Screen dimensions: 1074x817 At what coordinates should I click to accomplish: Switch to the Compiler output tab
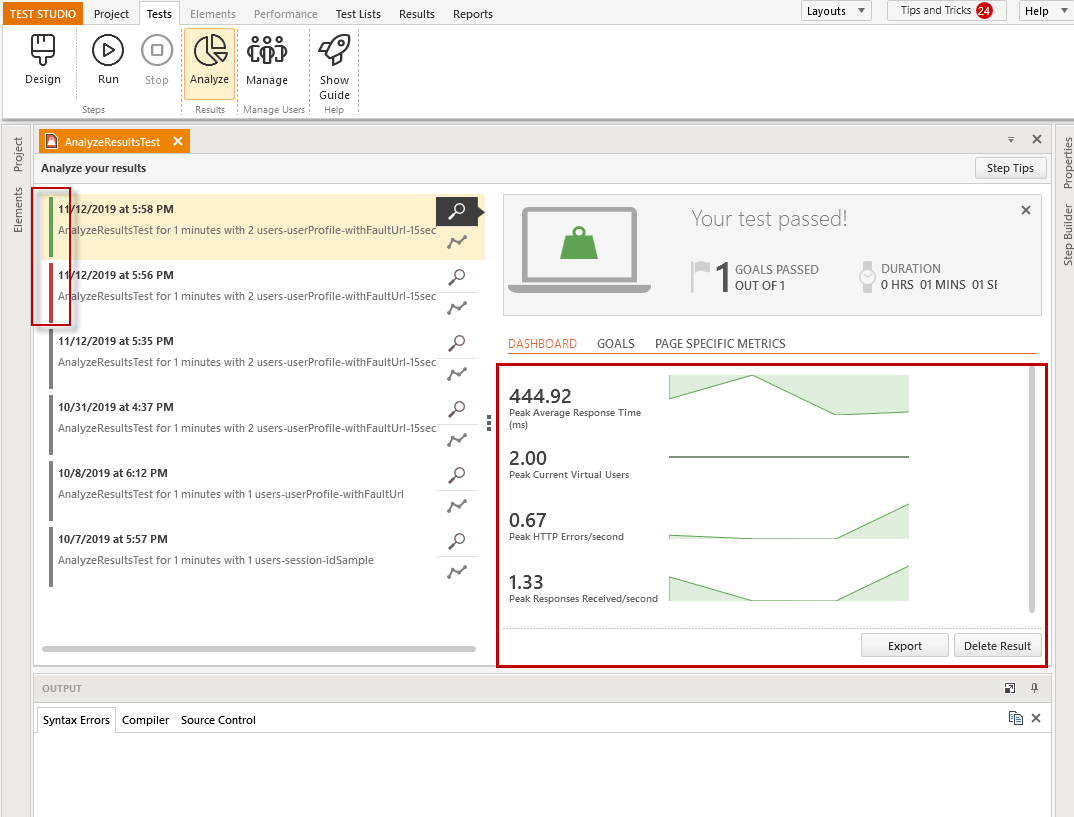pos(145,720)
